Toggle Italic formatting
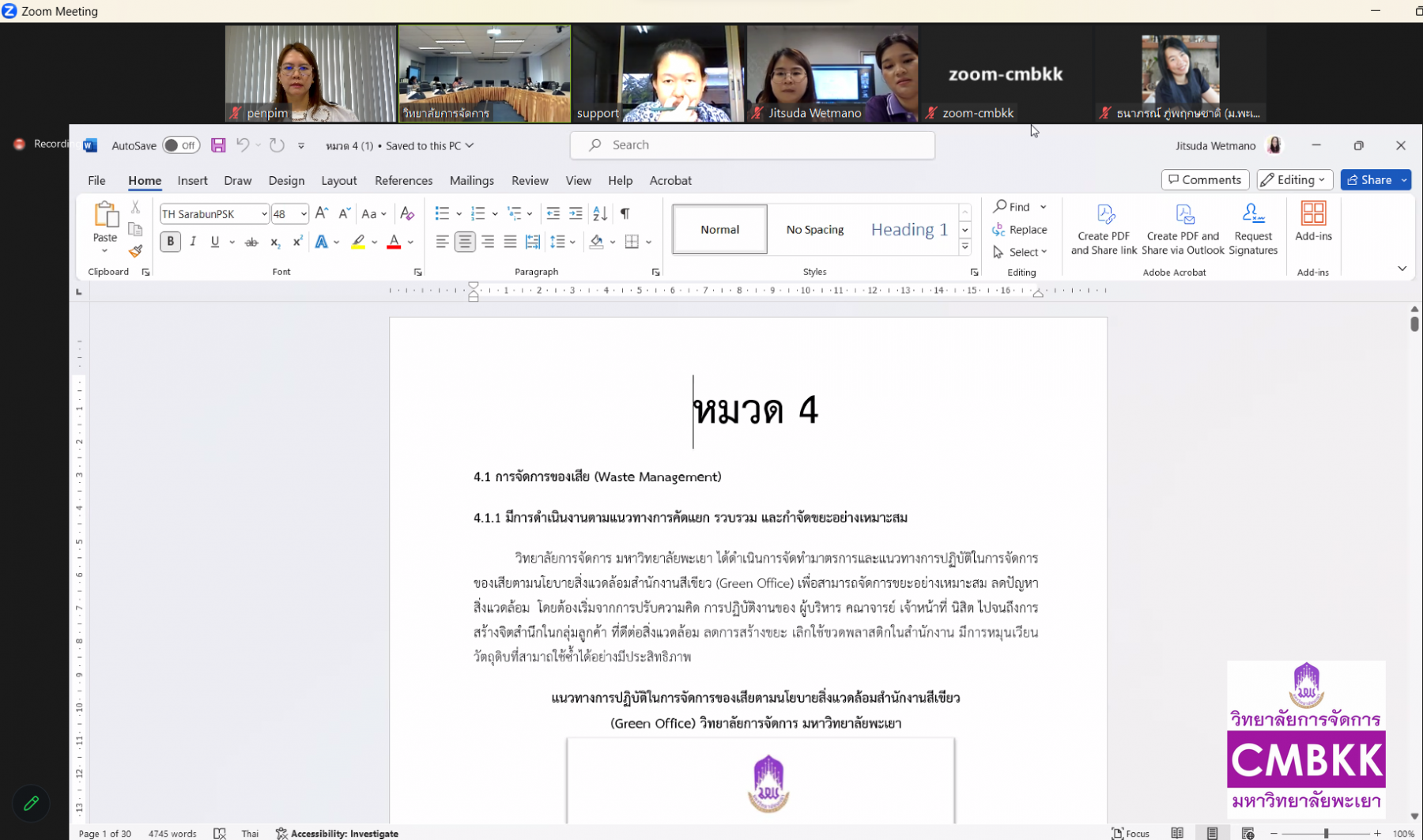The height and width of the screenshot is (840, 1423). (x=193, y=242)
